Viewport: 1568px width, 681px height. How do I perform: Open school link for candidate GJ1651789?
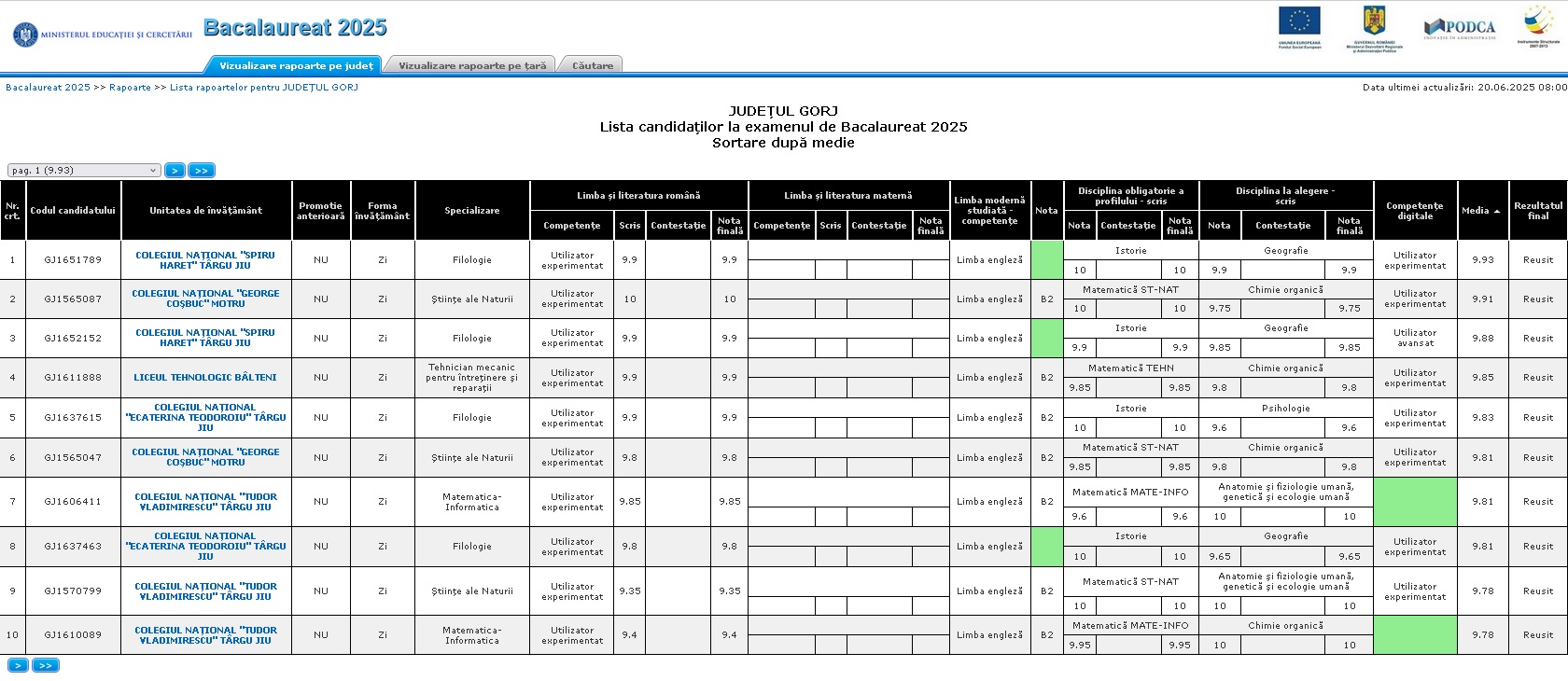point(205,260)
